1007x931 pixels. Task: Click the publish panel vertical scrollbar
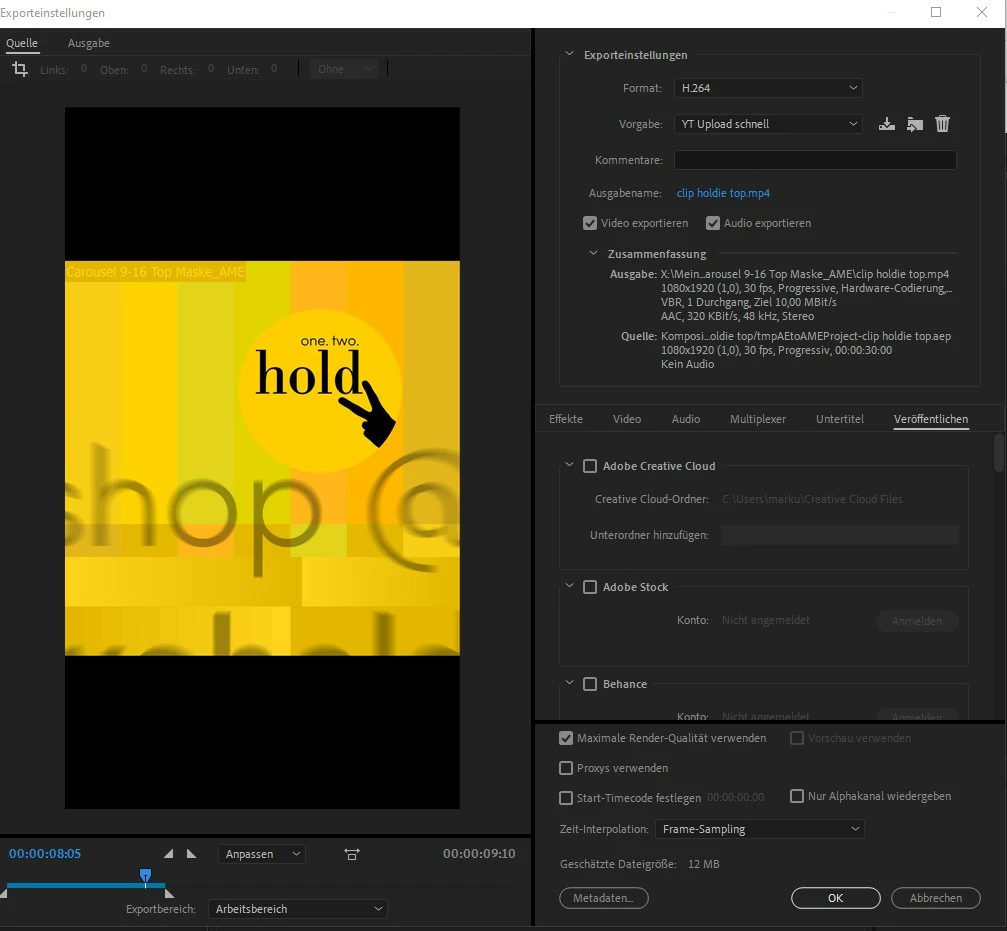click(998, 453)
